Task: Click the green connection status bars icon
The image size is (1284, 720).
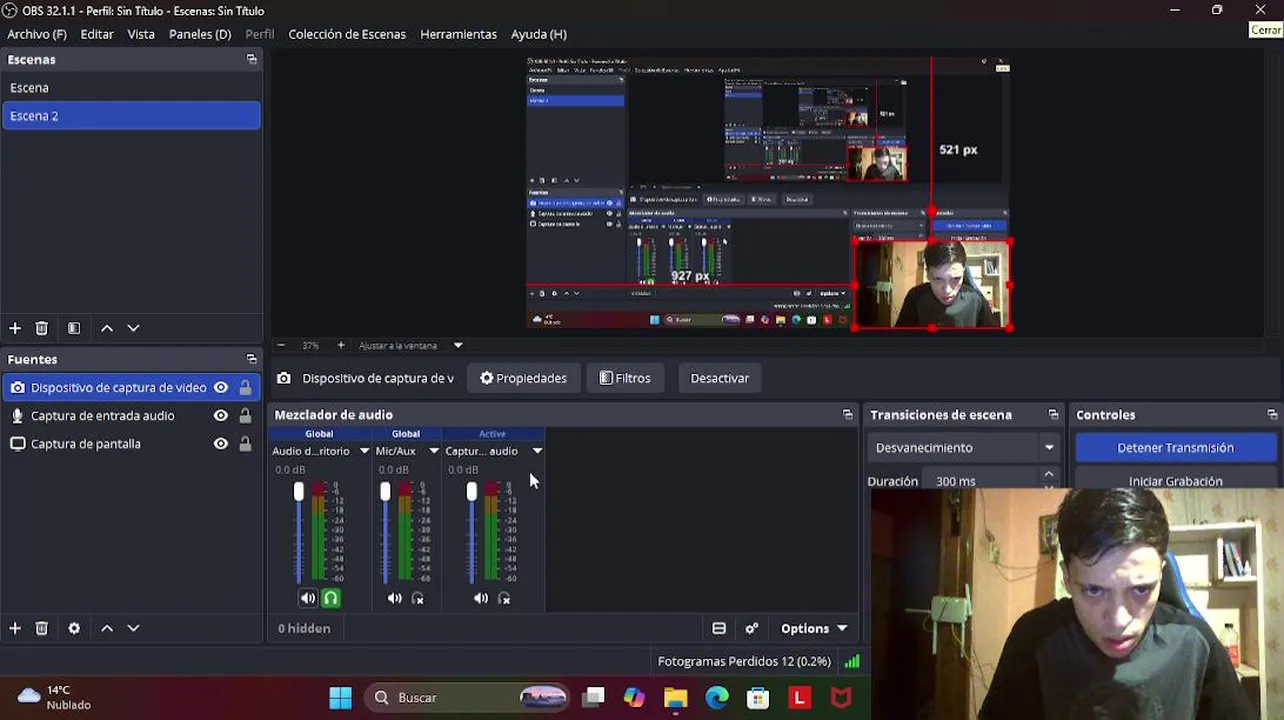Action: coord(852,661)
